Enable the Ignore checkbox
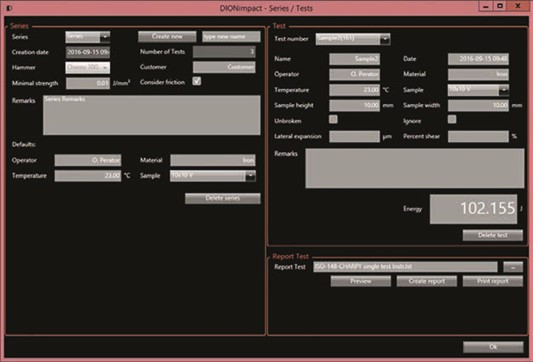 click(452, 119)
